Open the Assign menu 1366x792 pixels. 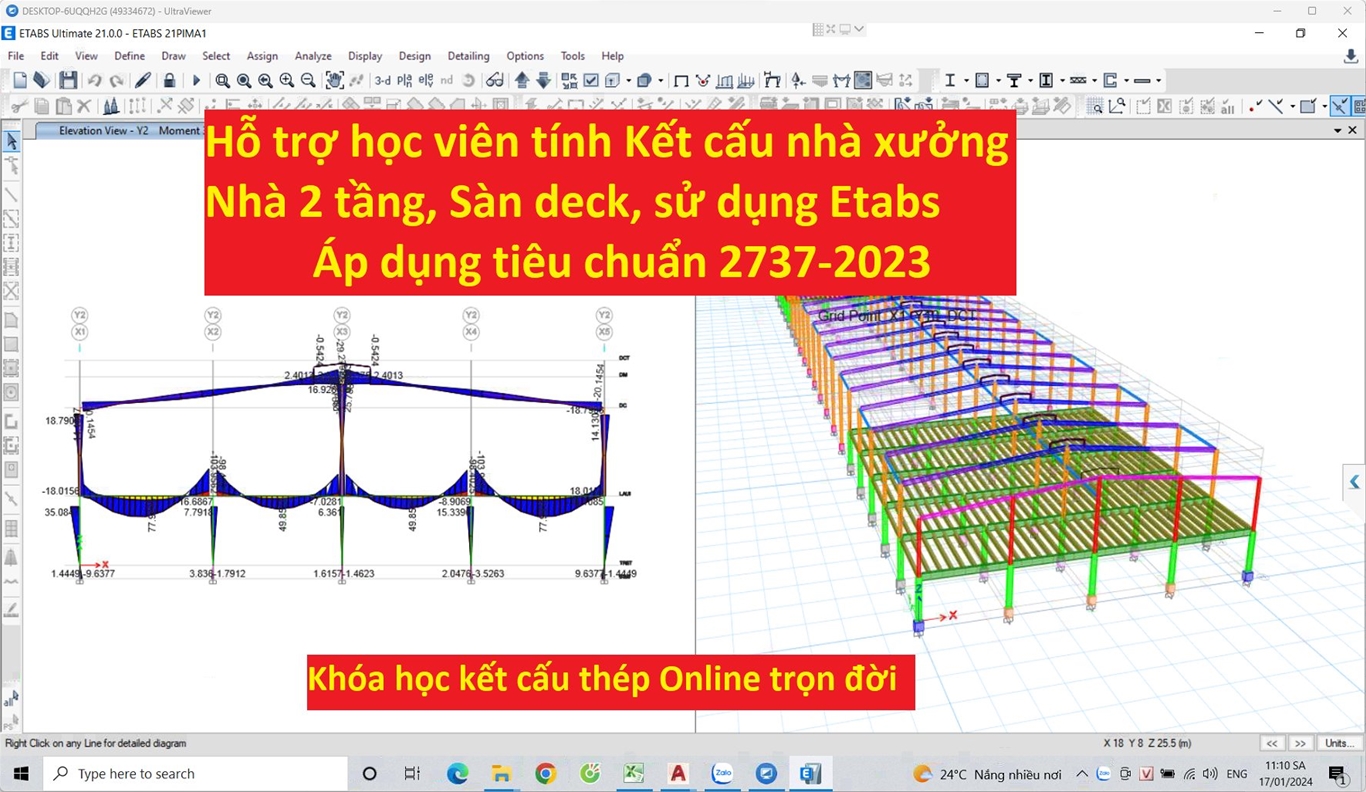point(262,56)
